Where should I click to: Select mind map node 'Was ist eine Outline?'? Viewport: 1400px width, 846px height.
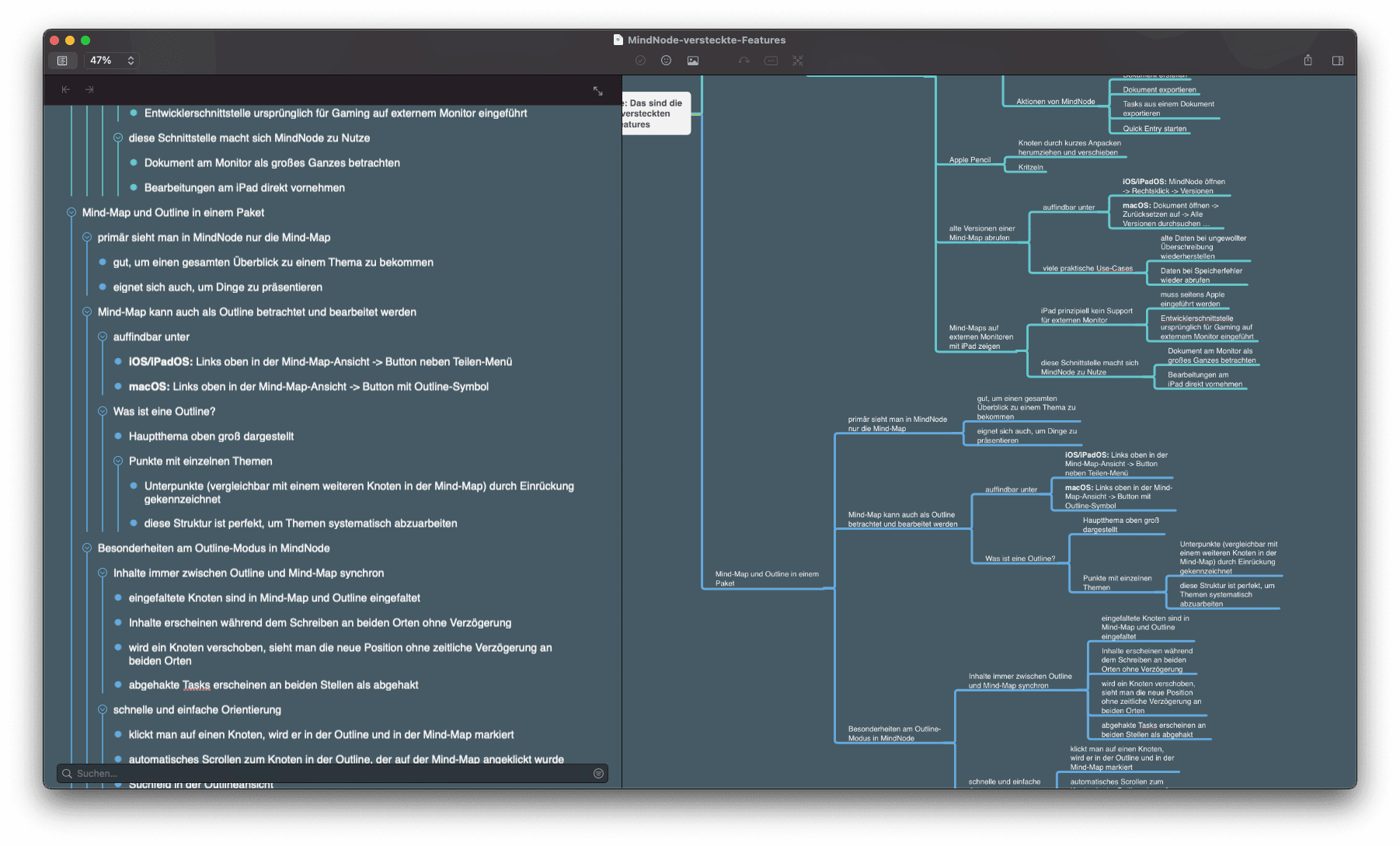click(1020, 559)
